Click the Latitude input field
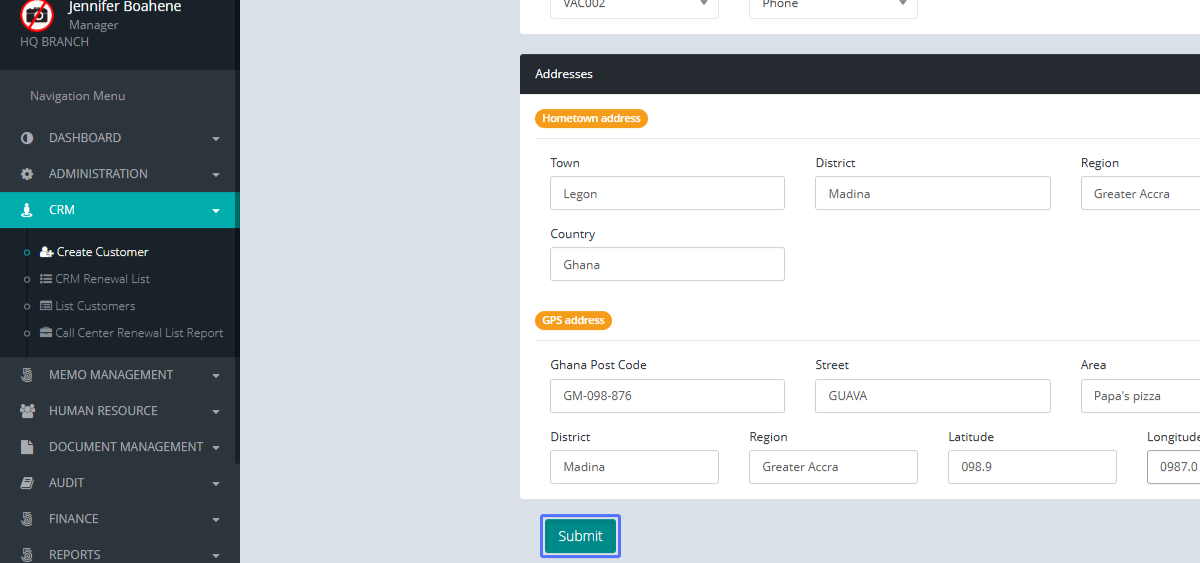 point(1031,467)
